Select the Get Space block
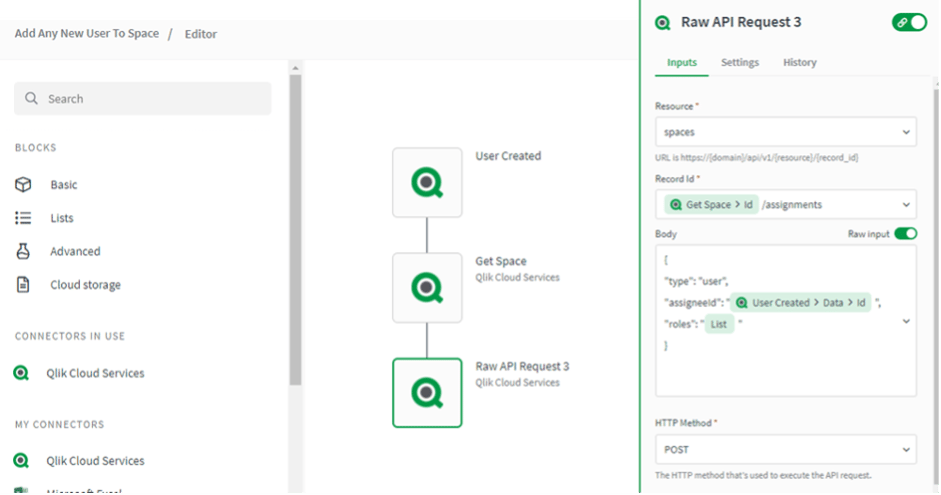941x495 pixels. pos(427,287)
